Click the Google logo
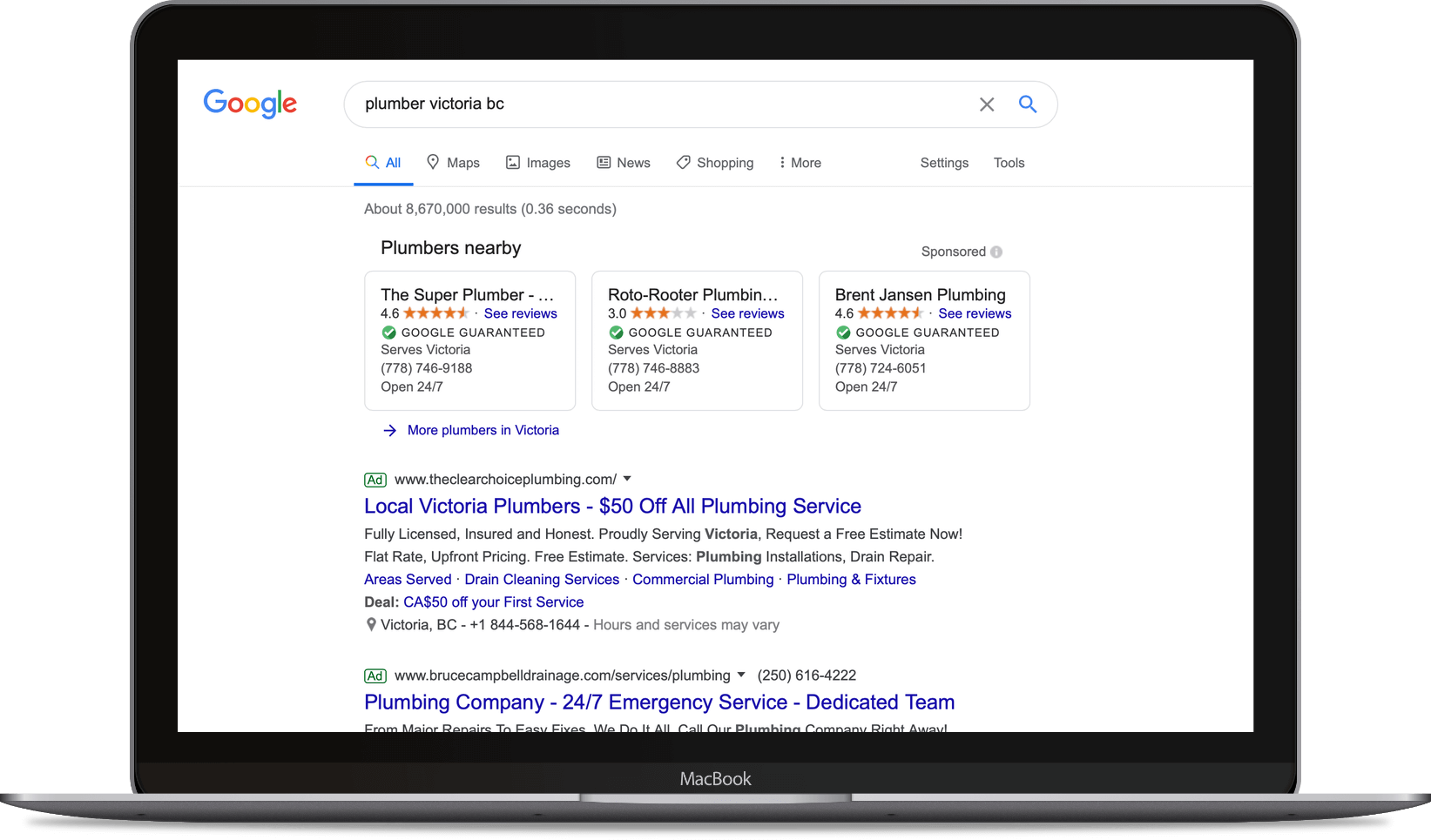Screen dimensions: 1431x840 [249, 104]
